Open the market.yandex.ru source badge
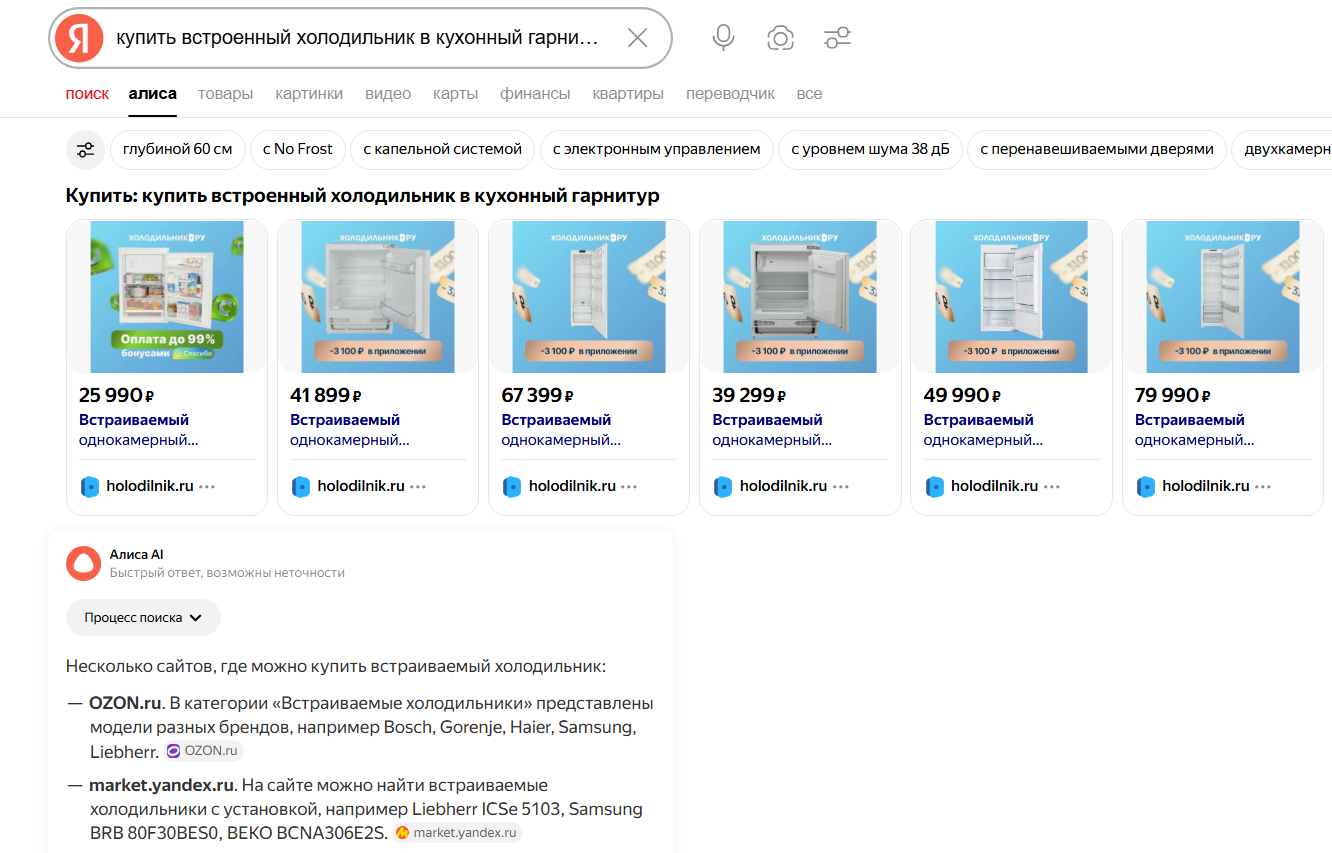This screenshot has height=853, width=1332. [x=457, y=832]
